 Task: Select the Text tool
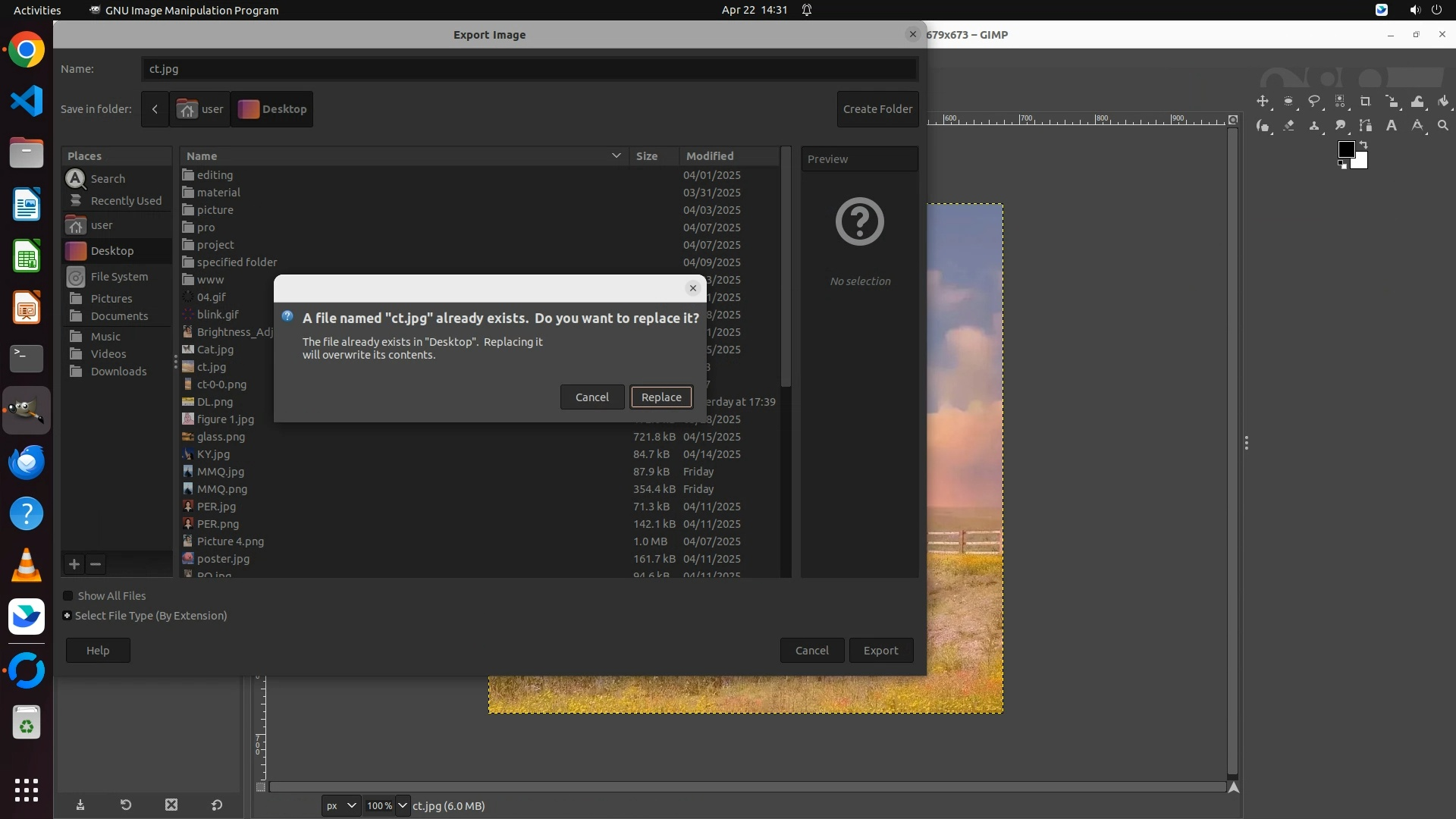point(1392,126)
